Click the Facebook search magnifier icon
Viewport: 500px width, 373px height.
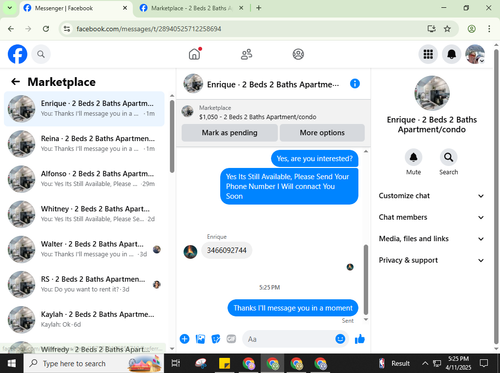[x=41, y=54]
